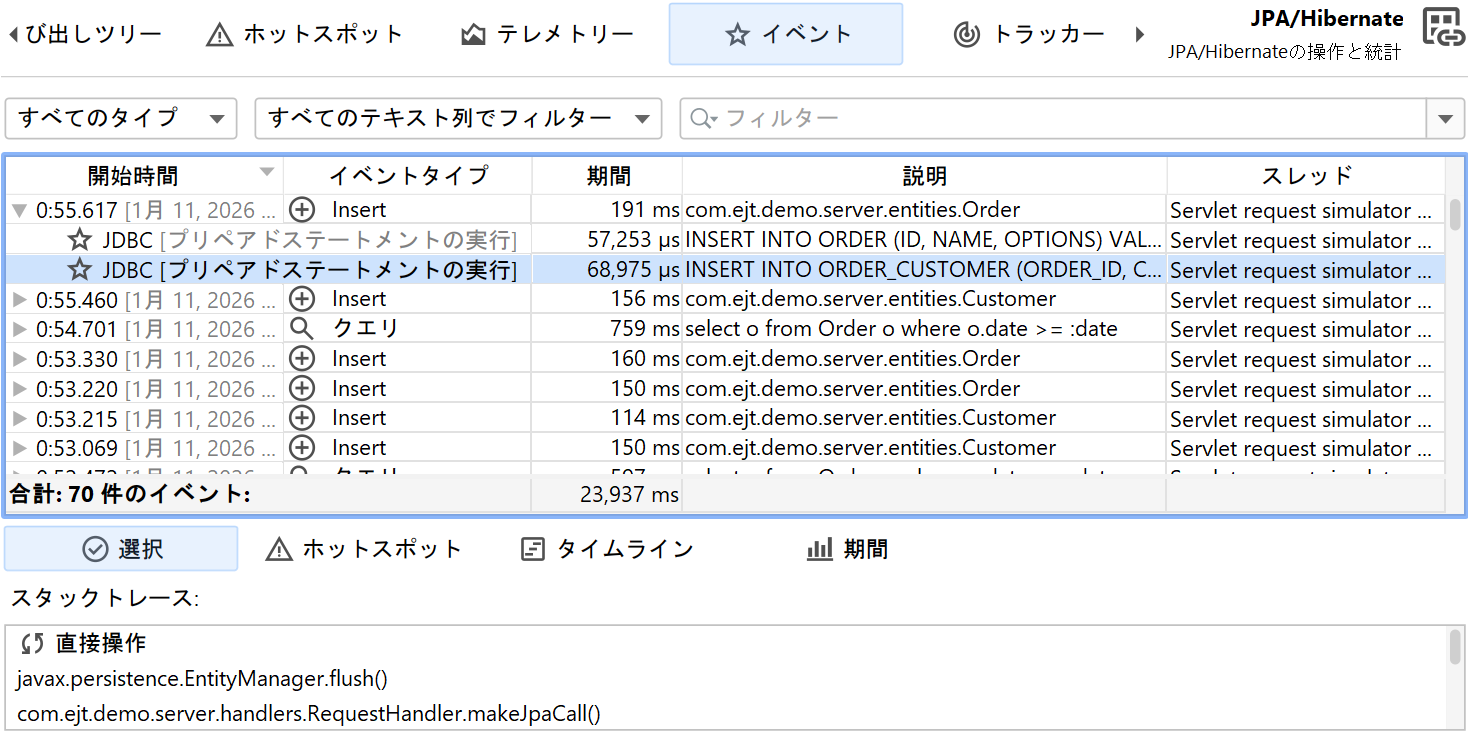Click the query magnifier icon at 0:54.701
The height and width of the screenshot is (735, 1468).
[301, 329]
